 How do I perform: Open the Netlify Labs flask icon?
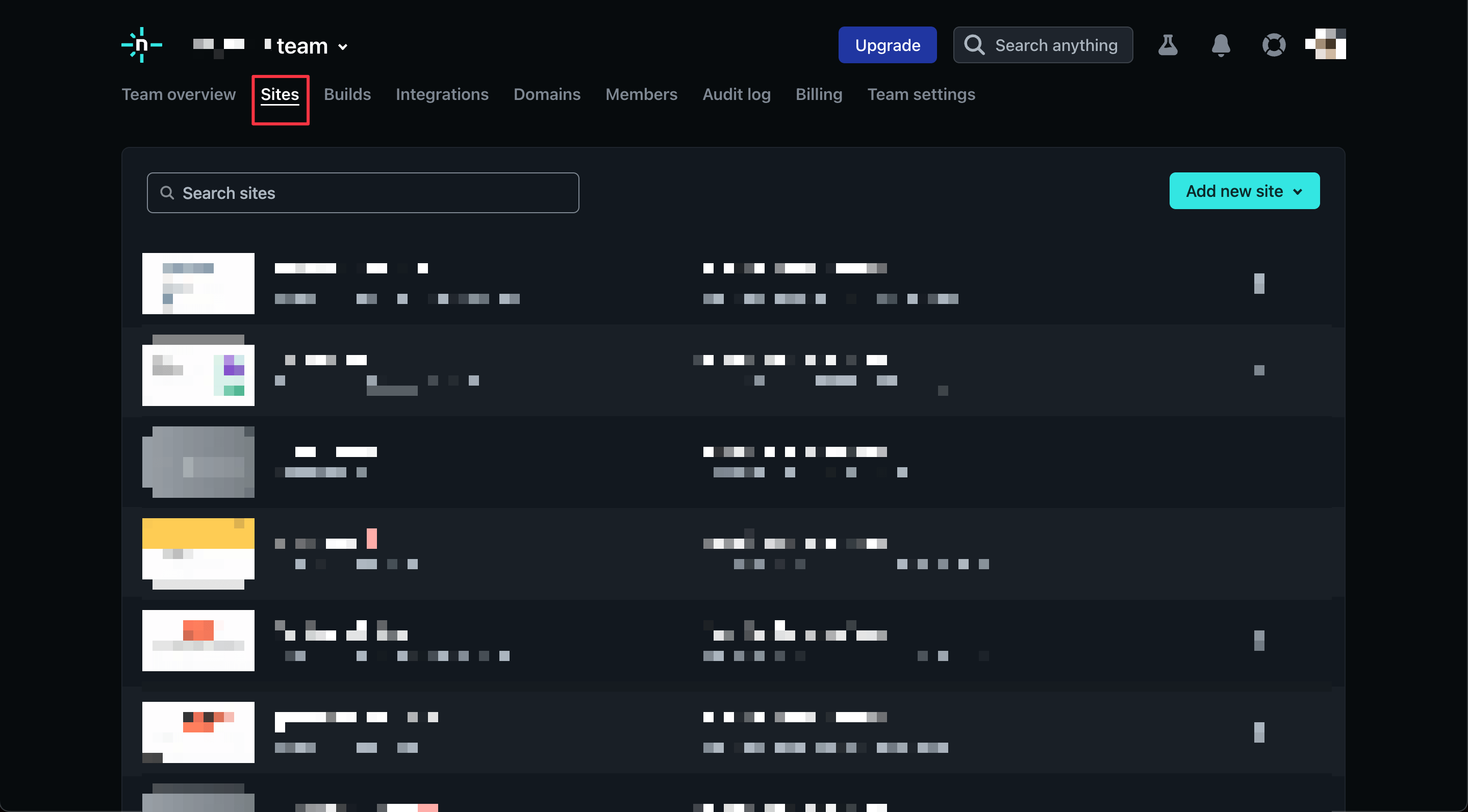pyautogui.click(x=1168, y=45)
